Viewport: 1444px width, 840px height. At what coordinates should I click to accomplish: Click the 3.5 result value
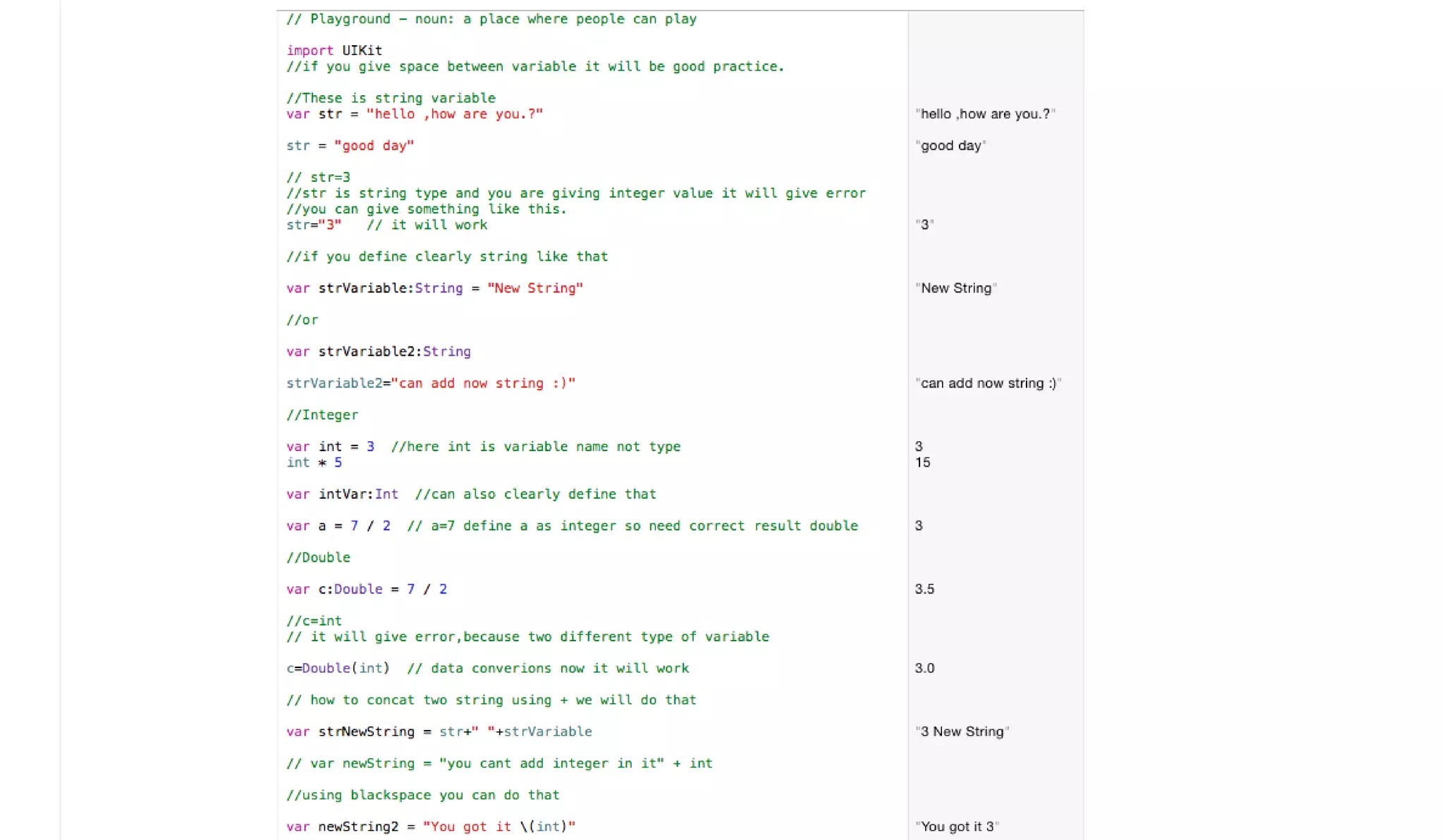tap(924, 589)
